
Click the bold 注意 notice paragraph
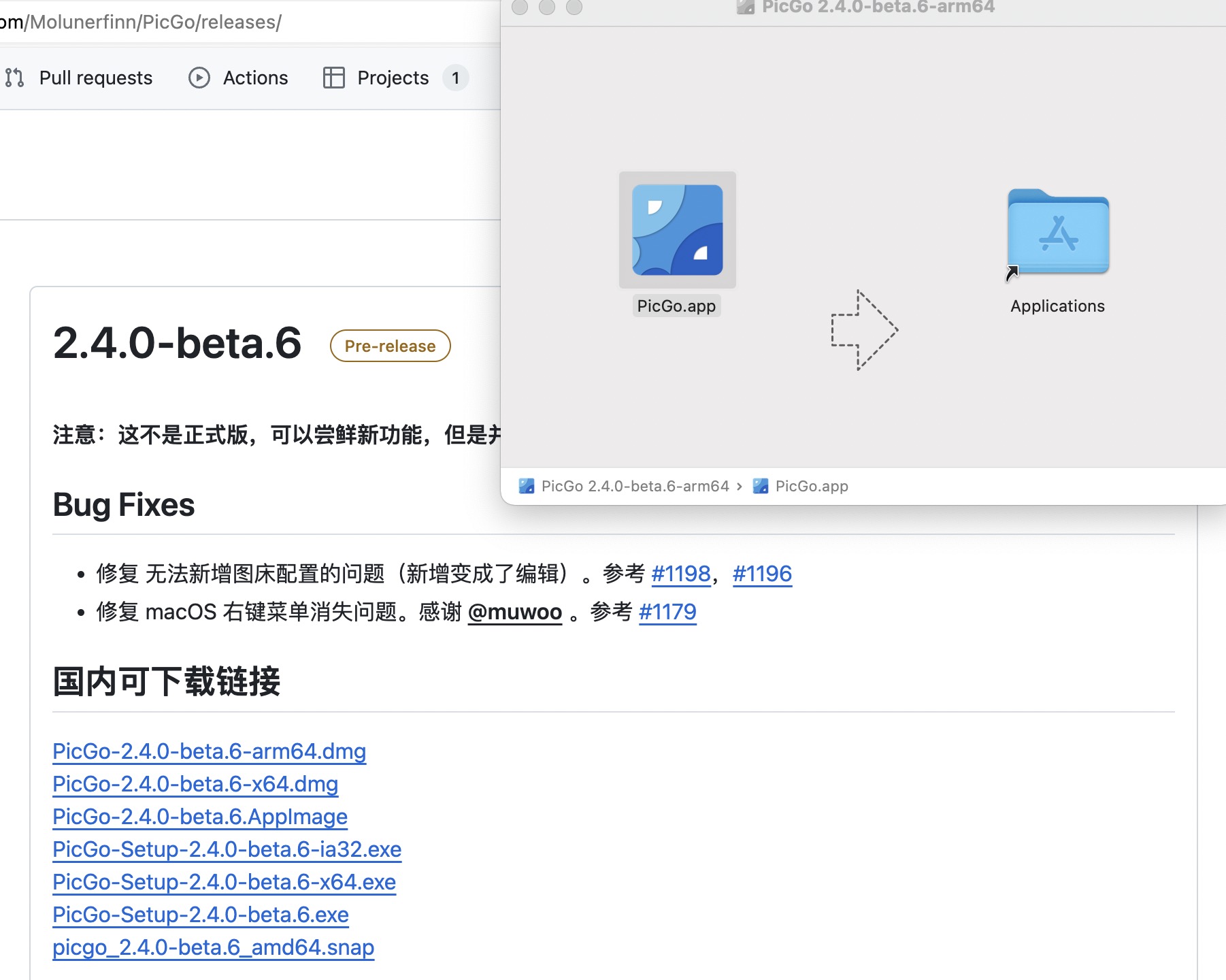[276, 434]
